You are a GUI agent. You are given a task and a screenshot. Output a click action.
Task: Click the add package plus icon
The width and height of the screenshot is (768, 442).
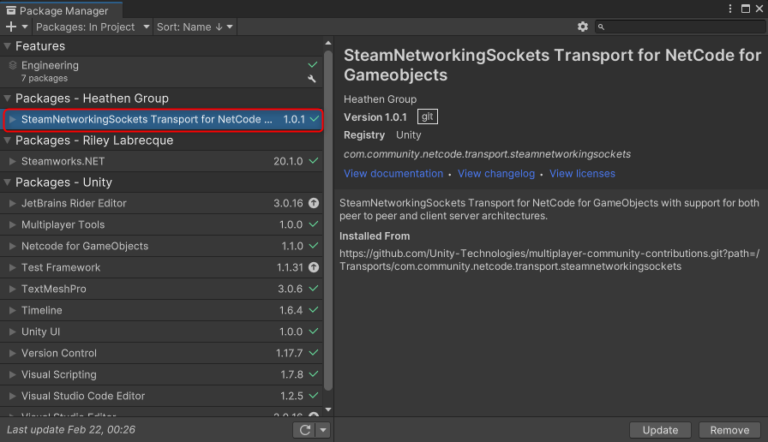(x=11, y=27)
